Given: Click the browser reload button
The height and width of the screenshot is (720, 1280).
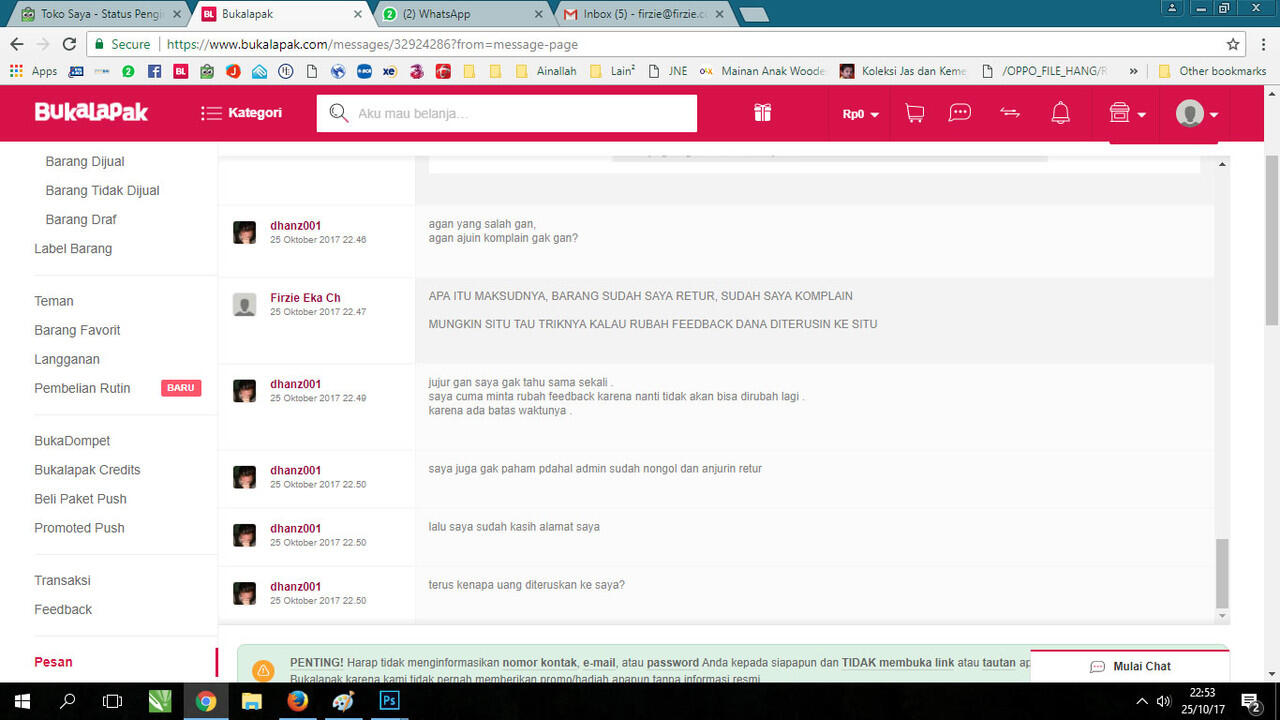Looking at the screenshot, I should (x=69, y=44).
